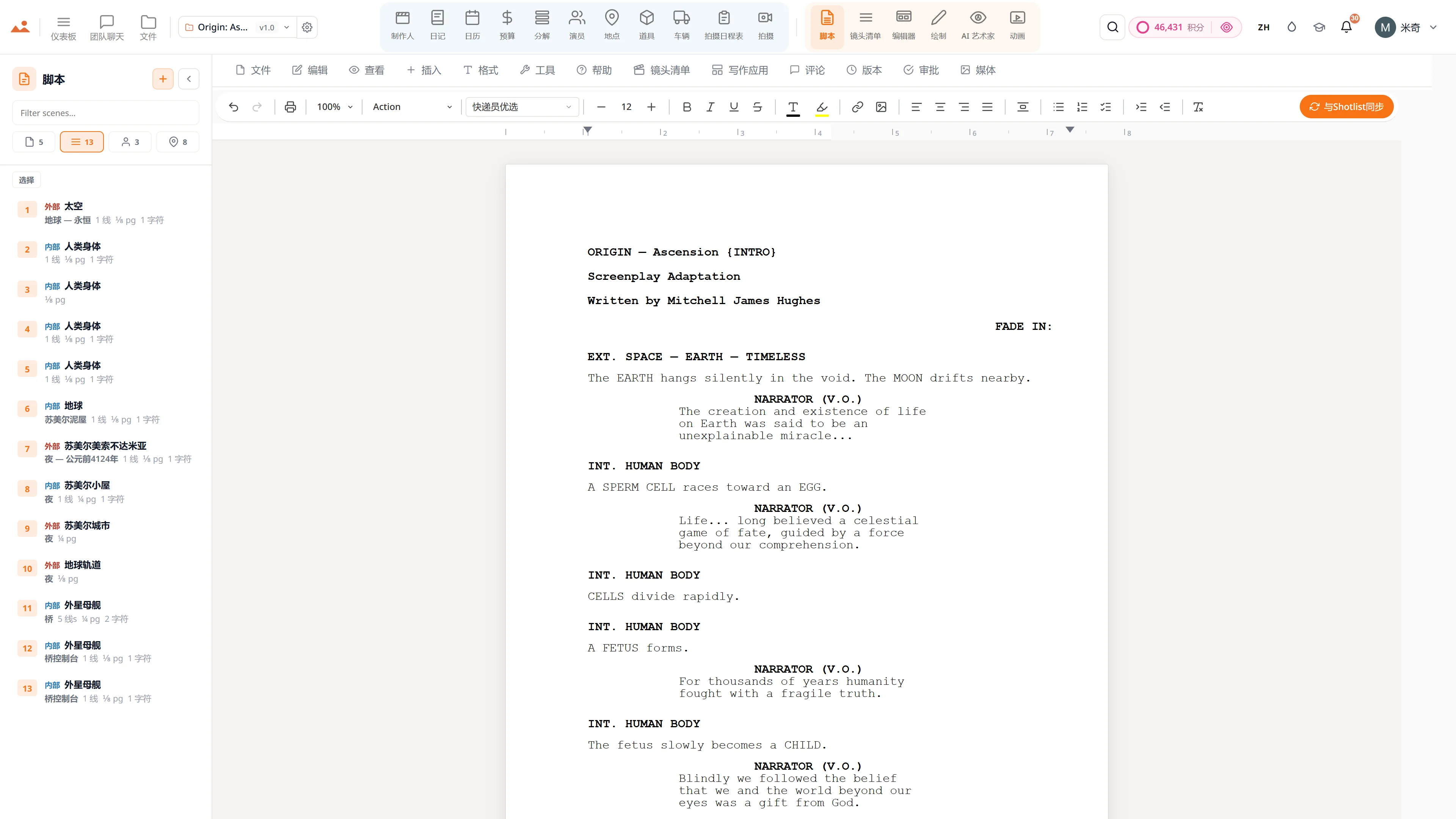This screenshot has height=819, width=1456.
Task: Click the Filter scenes input field
Action: 106,113
